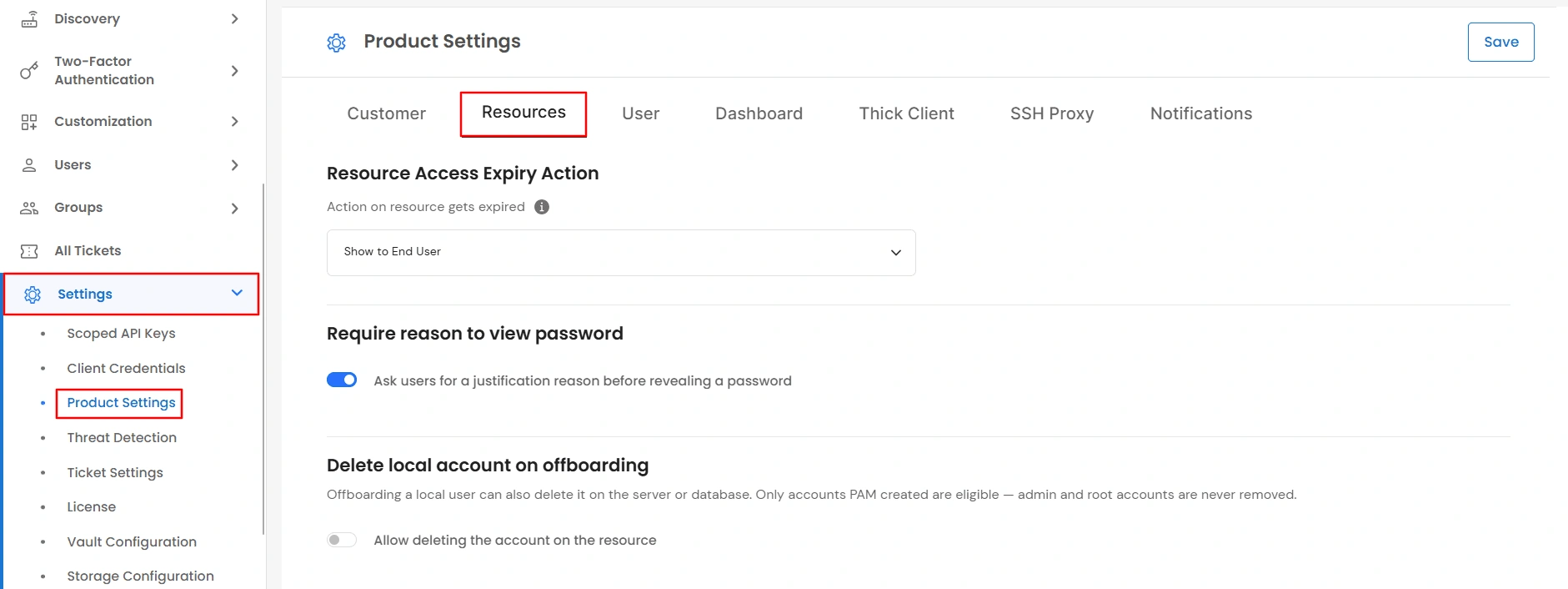Open Storage Configuration page
This screenshot has width=1568, height=589.
tap(140, 576)
